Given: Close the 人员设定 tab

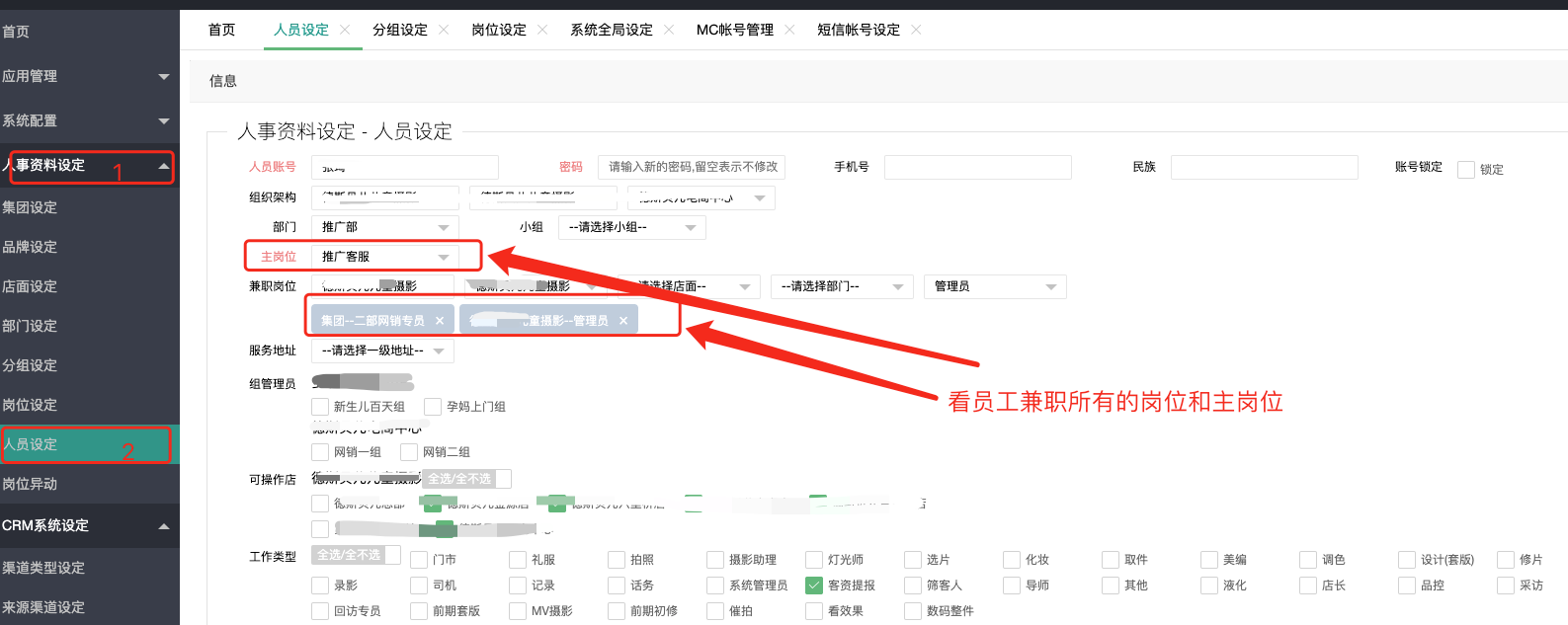Looking at the screenshot, I should pos(345,30).
